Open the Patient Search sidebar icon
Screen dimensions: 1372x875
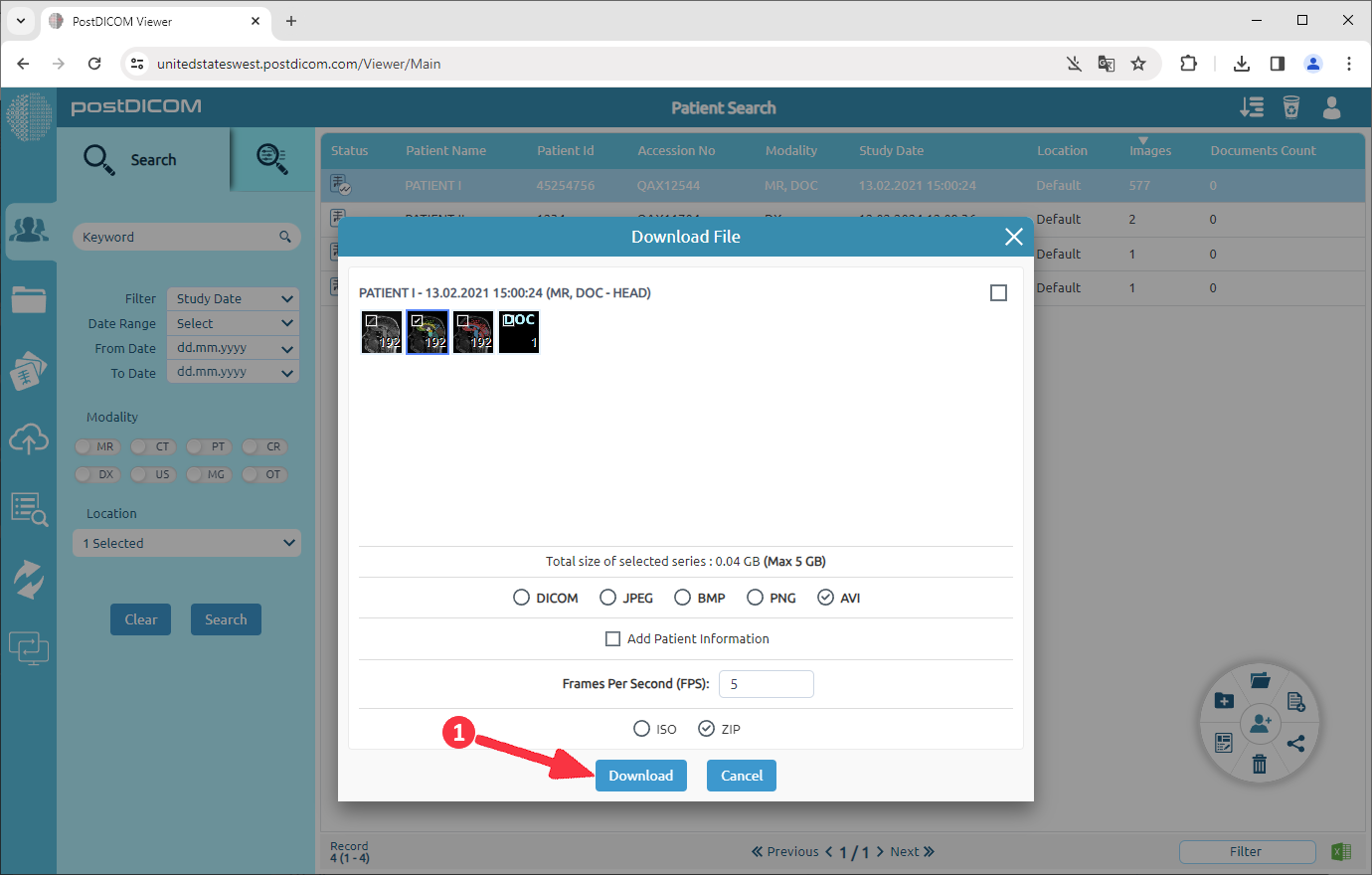click(x=30, y=231)
